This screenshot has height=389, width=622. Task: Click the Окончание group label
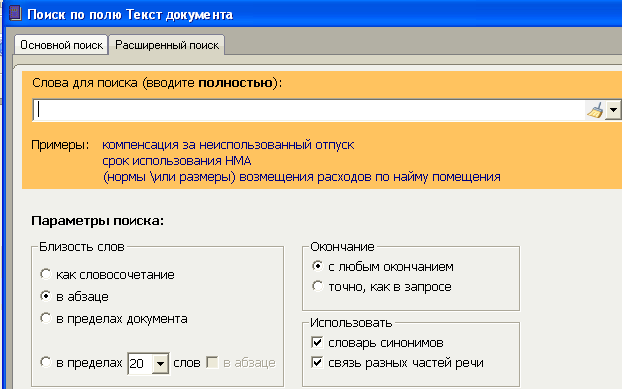pyautogui.click(x=342, y=247)
